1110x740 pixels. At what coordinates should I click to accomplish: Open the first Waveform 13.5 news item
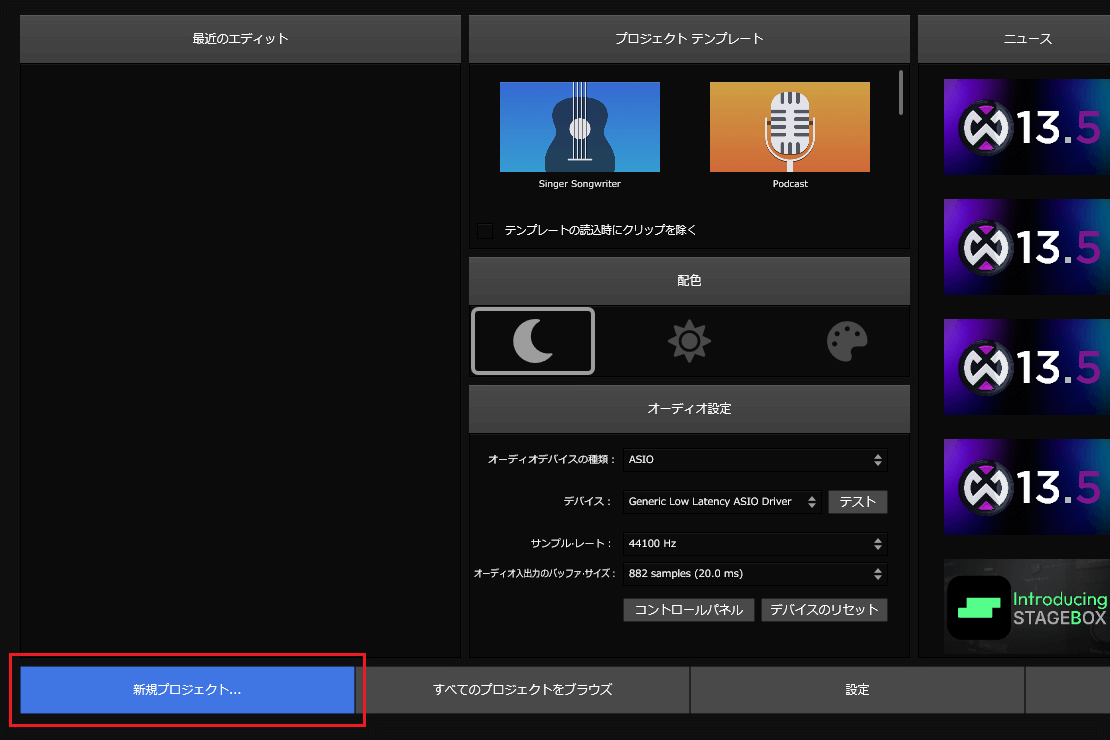tap(1027, 127)
